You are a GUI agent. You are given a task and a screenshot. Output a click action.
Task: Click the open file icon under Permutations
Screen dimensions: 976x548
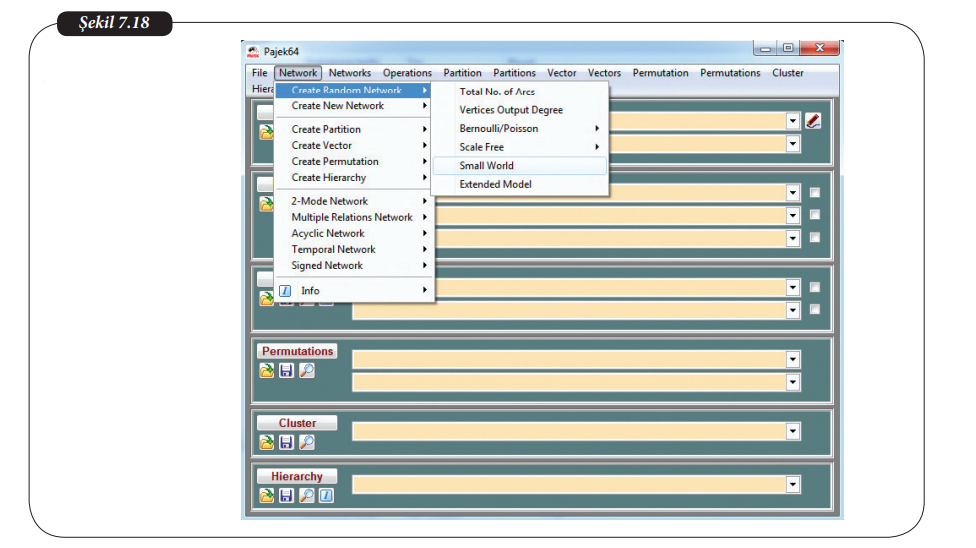[x=267, y=370]
